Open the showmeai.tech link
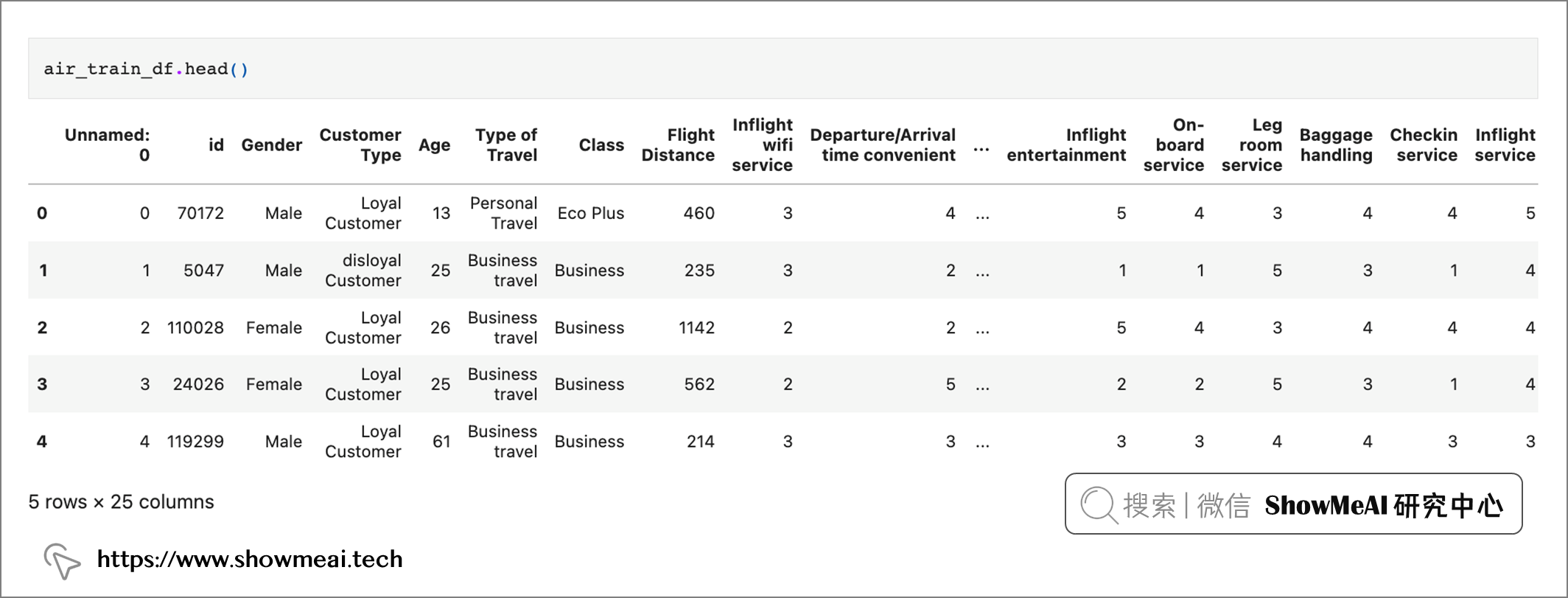 tap(250, 559)
